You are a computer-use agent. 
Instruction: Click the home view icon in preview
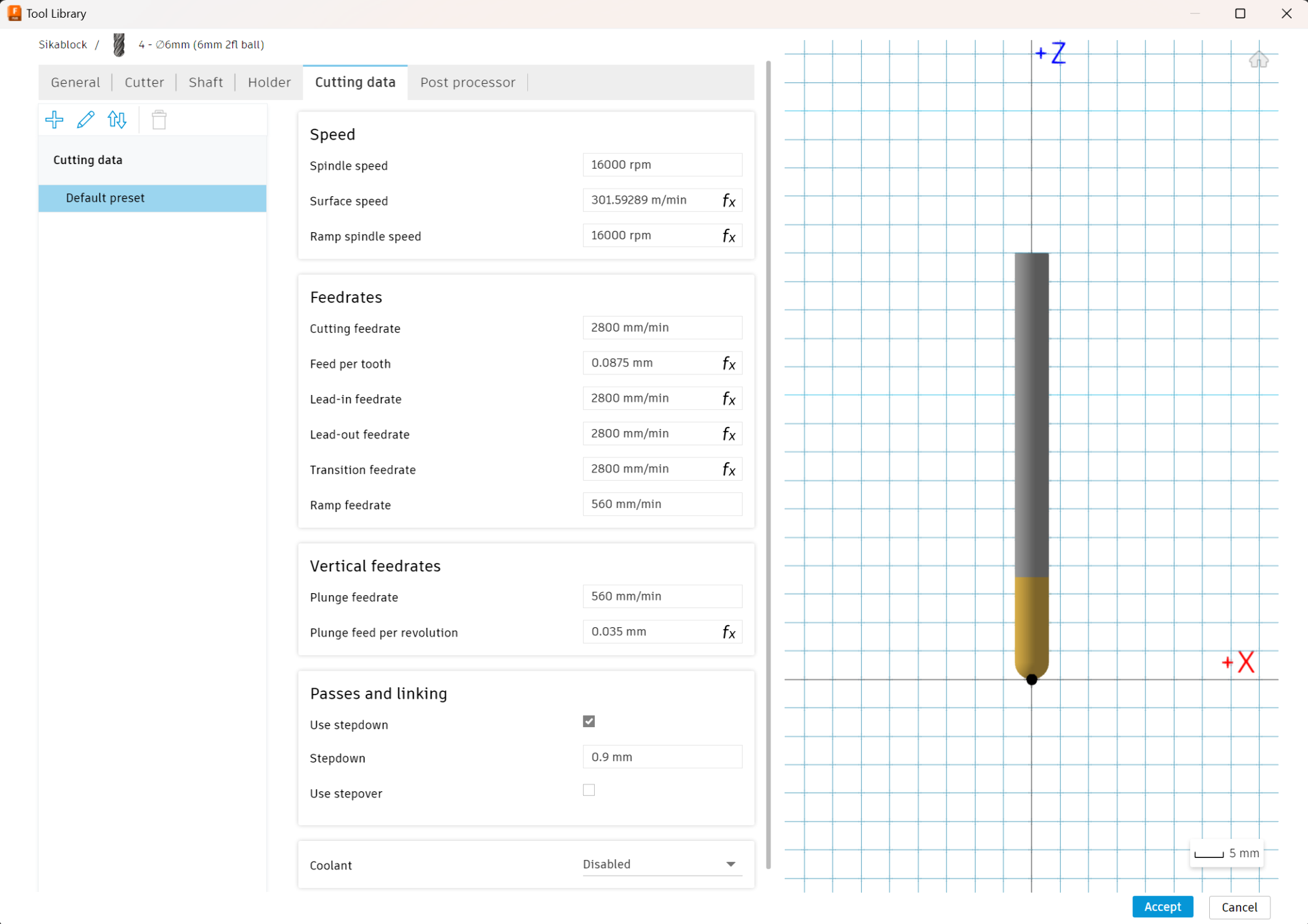(x=1258, y=60)
